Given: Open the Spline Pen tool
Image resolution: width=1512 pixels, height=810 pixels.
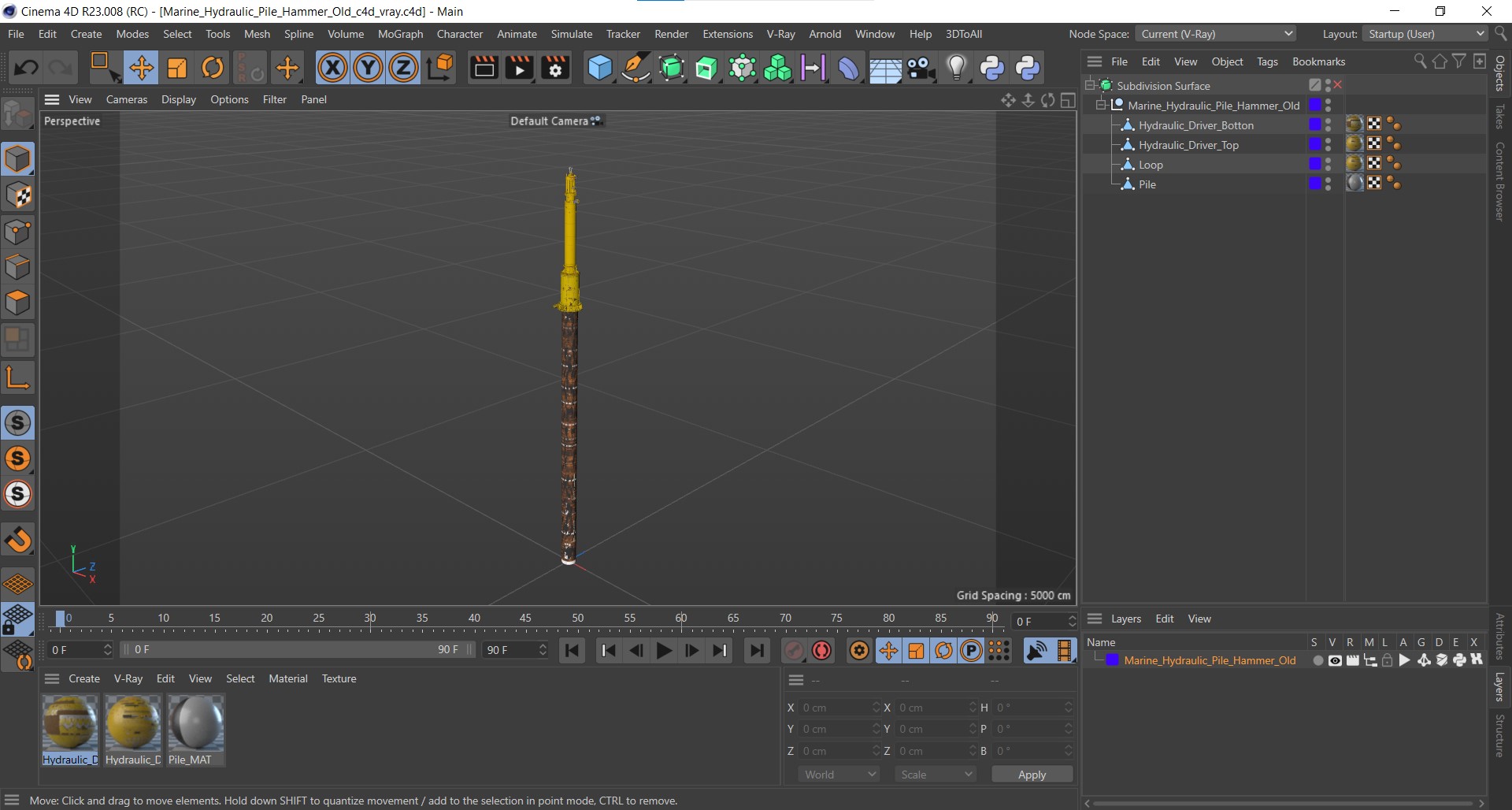Looking at the screenshot, I should coord(635,68).
